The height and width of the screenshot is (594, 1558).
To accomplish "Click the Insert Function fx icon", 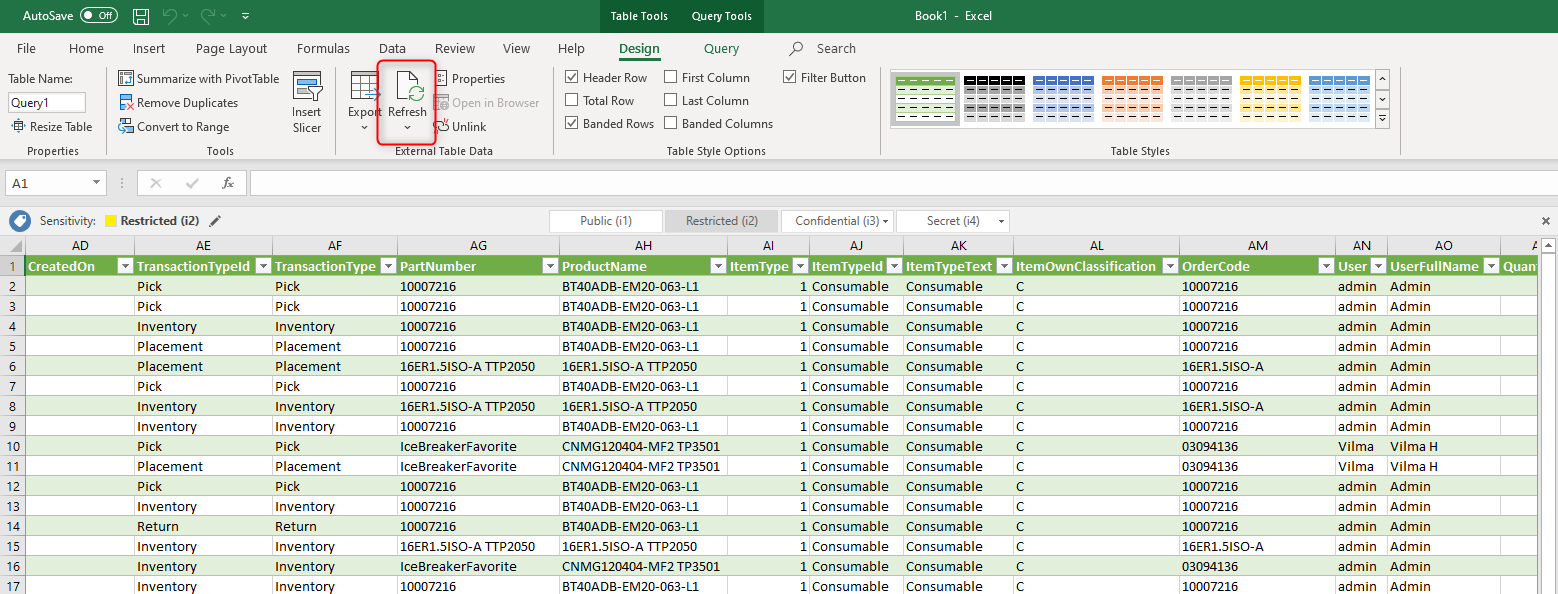I will (228, 183).
